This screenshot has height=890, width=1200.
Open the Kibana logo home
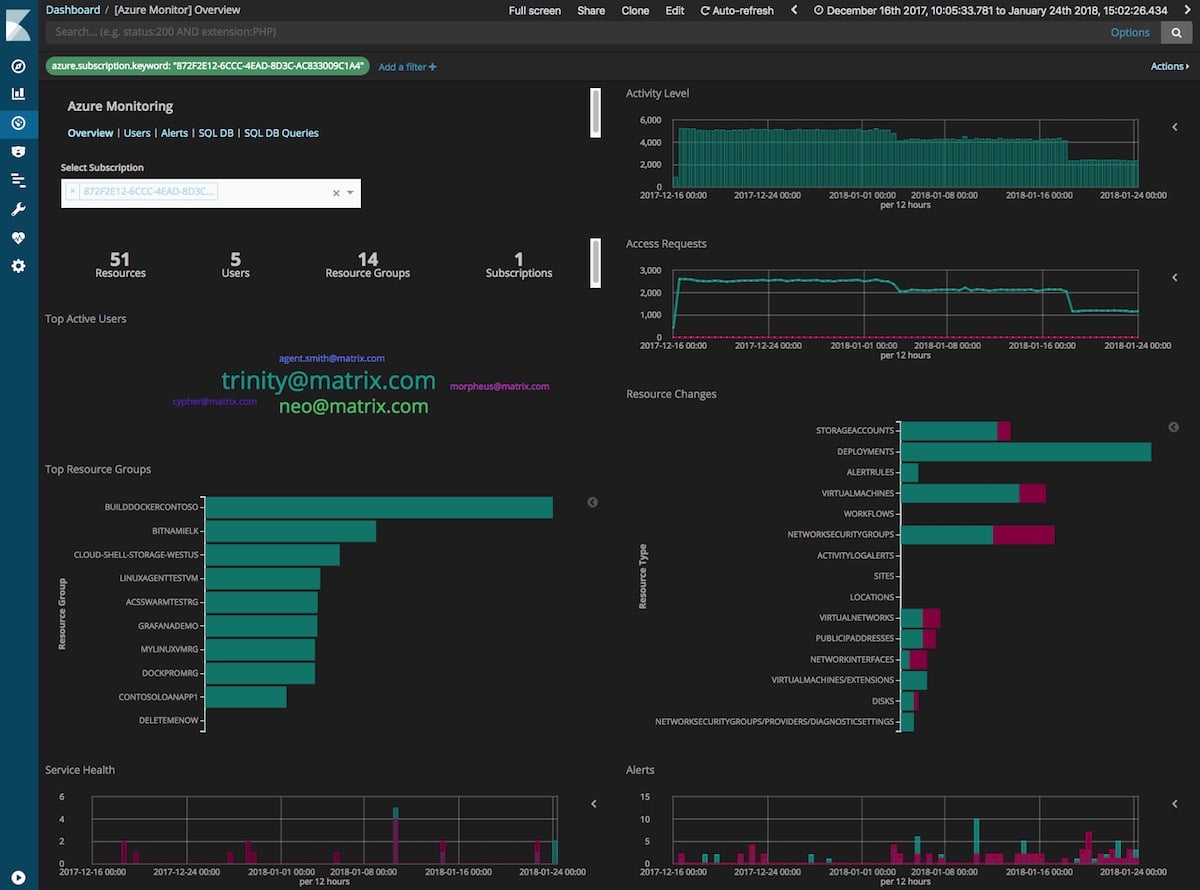point(18,25)
